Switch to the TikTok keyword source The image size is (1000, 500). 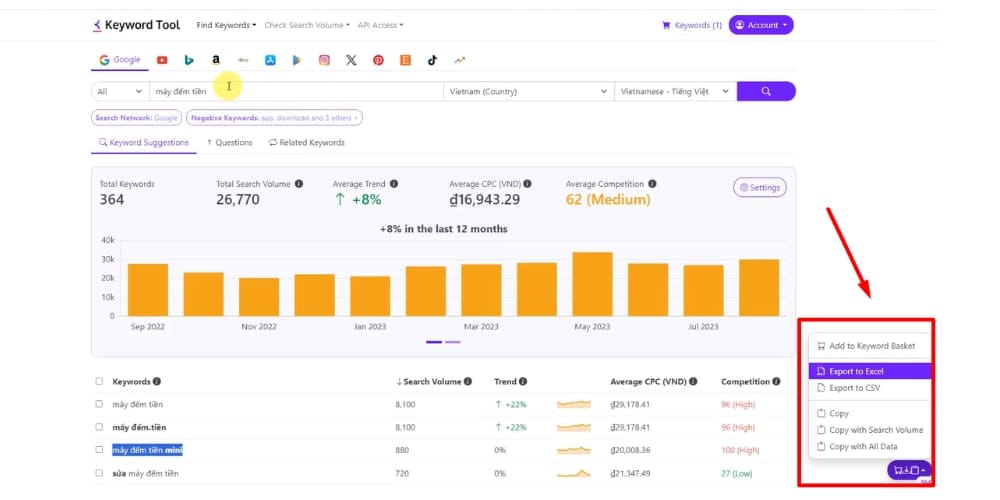point(432,60)
